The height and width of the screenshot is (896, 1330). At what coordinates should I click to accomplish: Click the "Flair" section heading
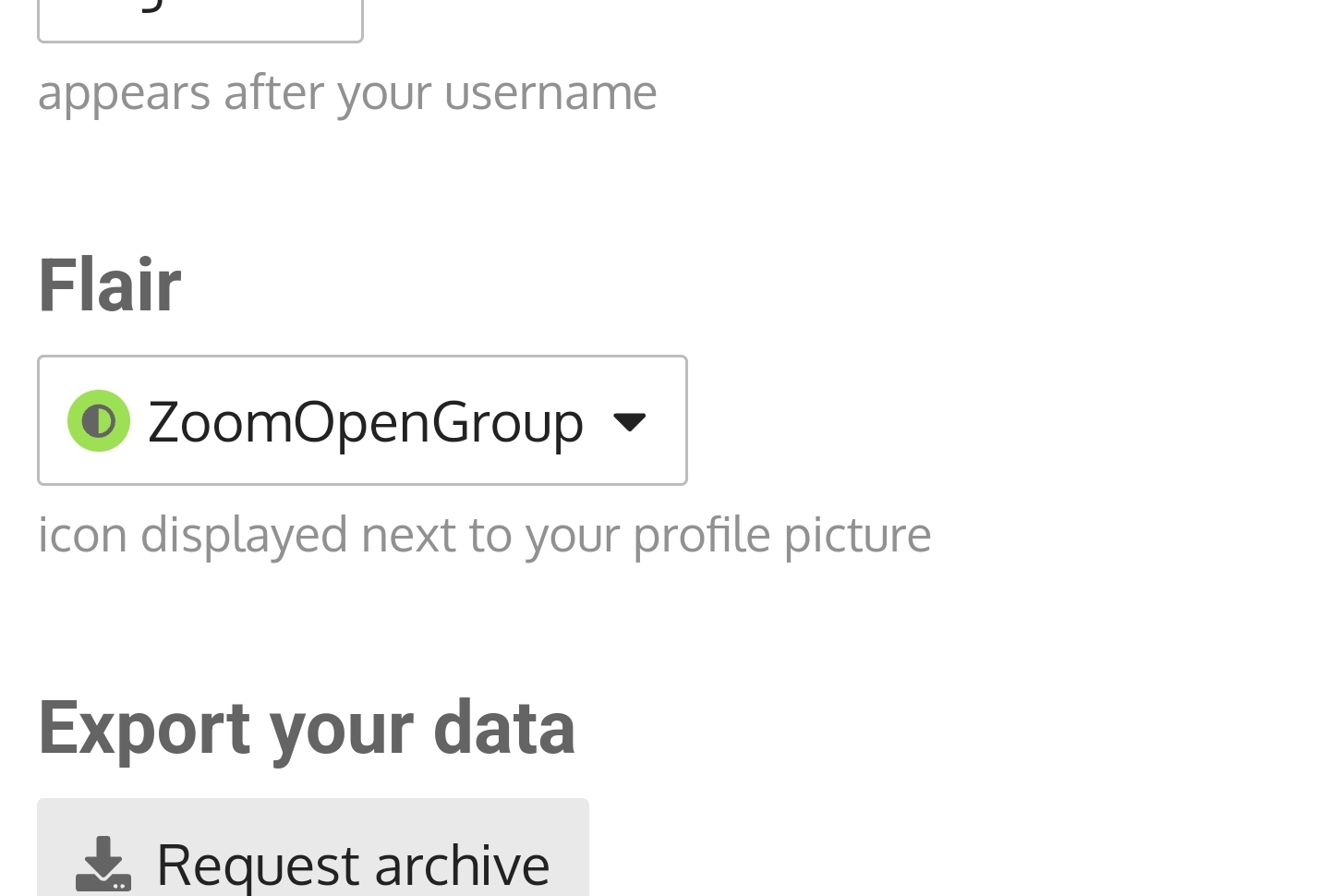[110, 285]
